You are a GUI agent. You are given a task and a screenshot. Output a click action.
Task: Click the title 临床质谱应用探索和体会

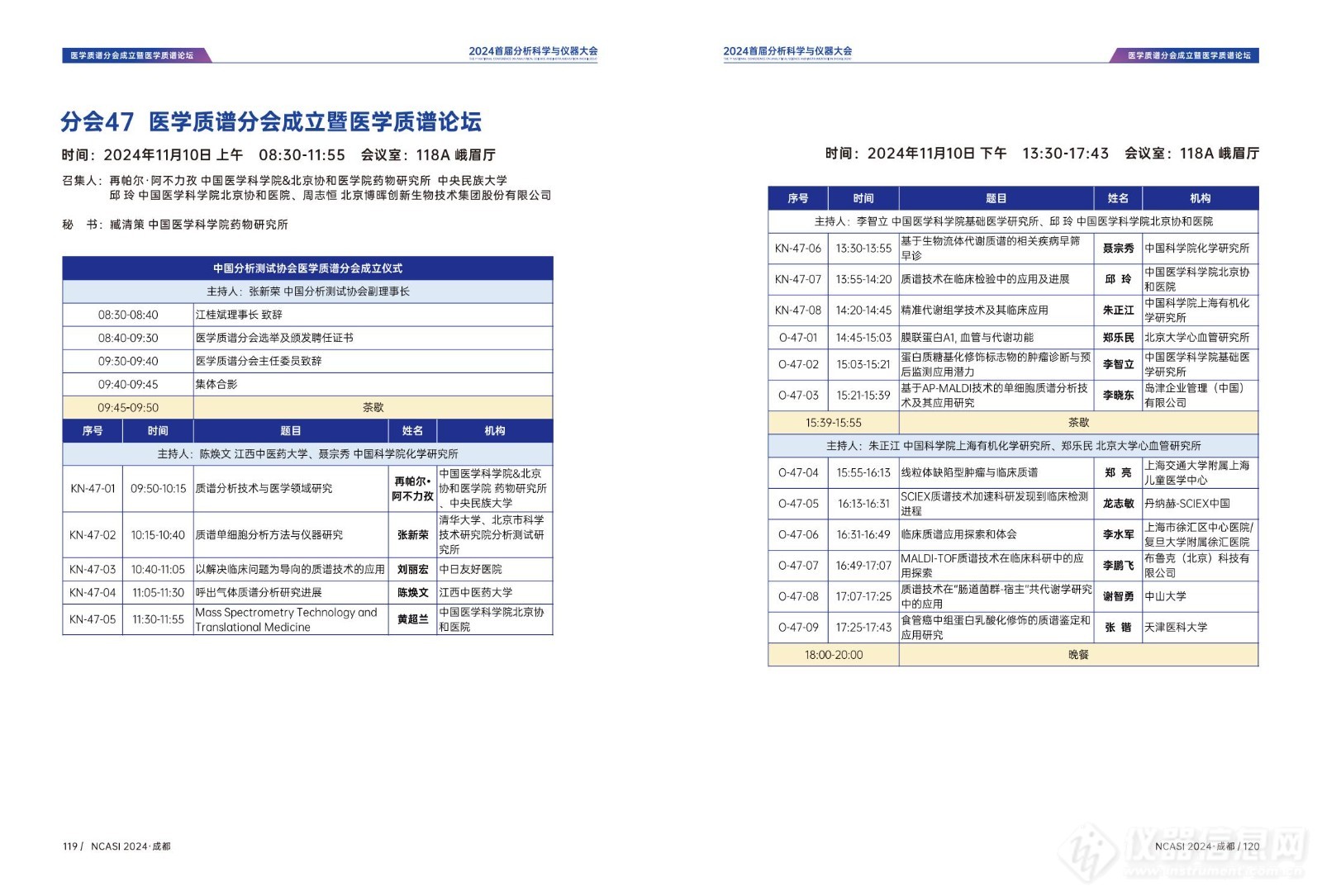coord(958,535)
